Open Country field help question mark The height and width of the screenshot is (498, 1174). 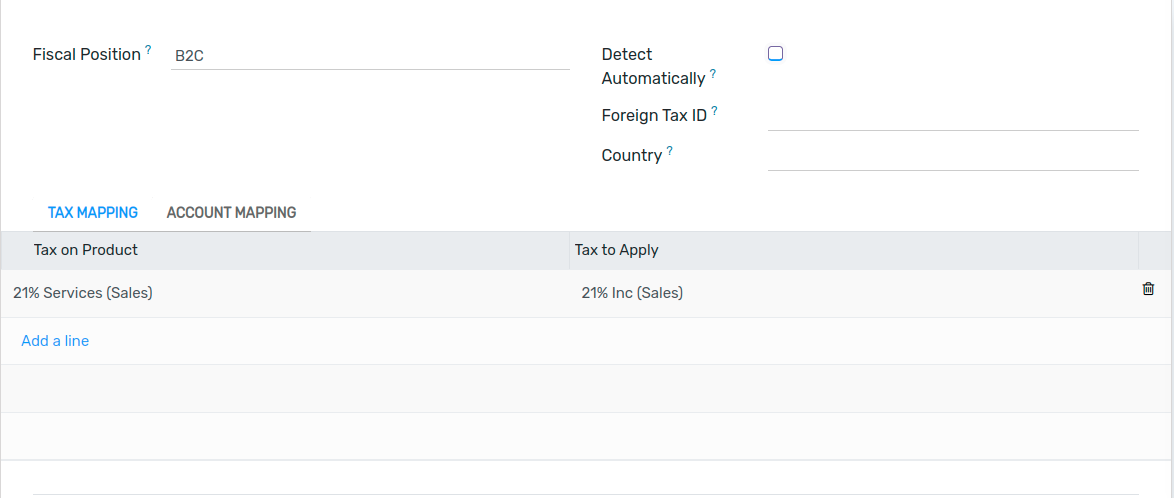669,151
